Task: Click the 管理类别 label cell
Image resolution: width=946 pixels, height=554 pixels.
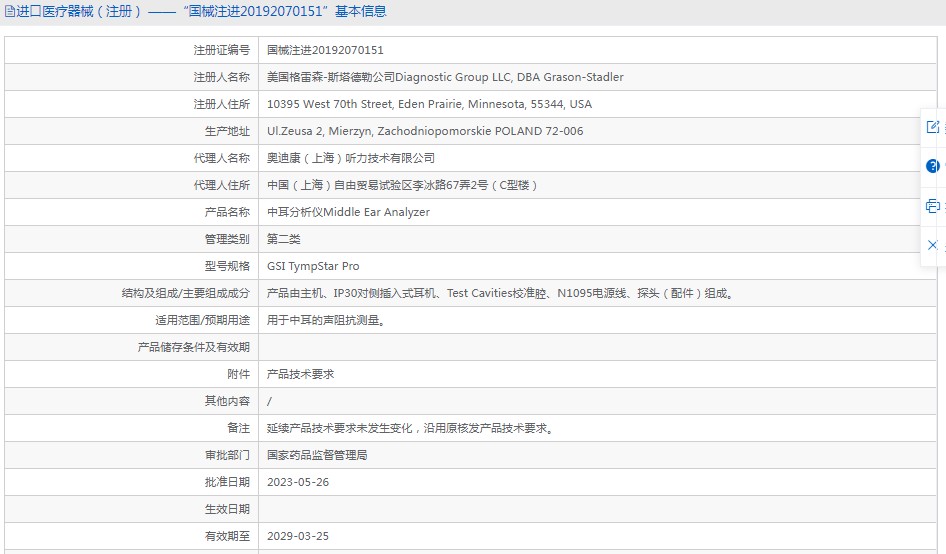Action: [132, 239]
